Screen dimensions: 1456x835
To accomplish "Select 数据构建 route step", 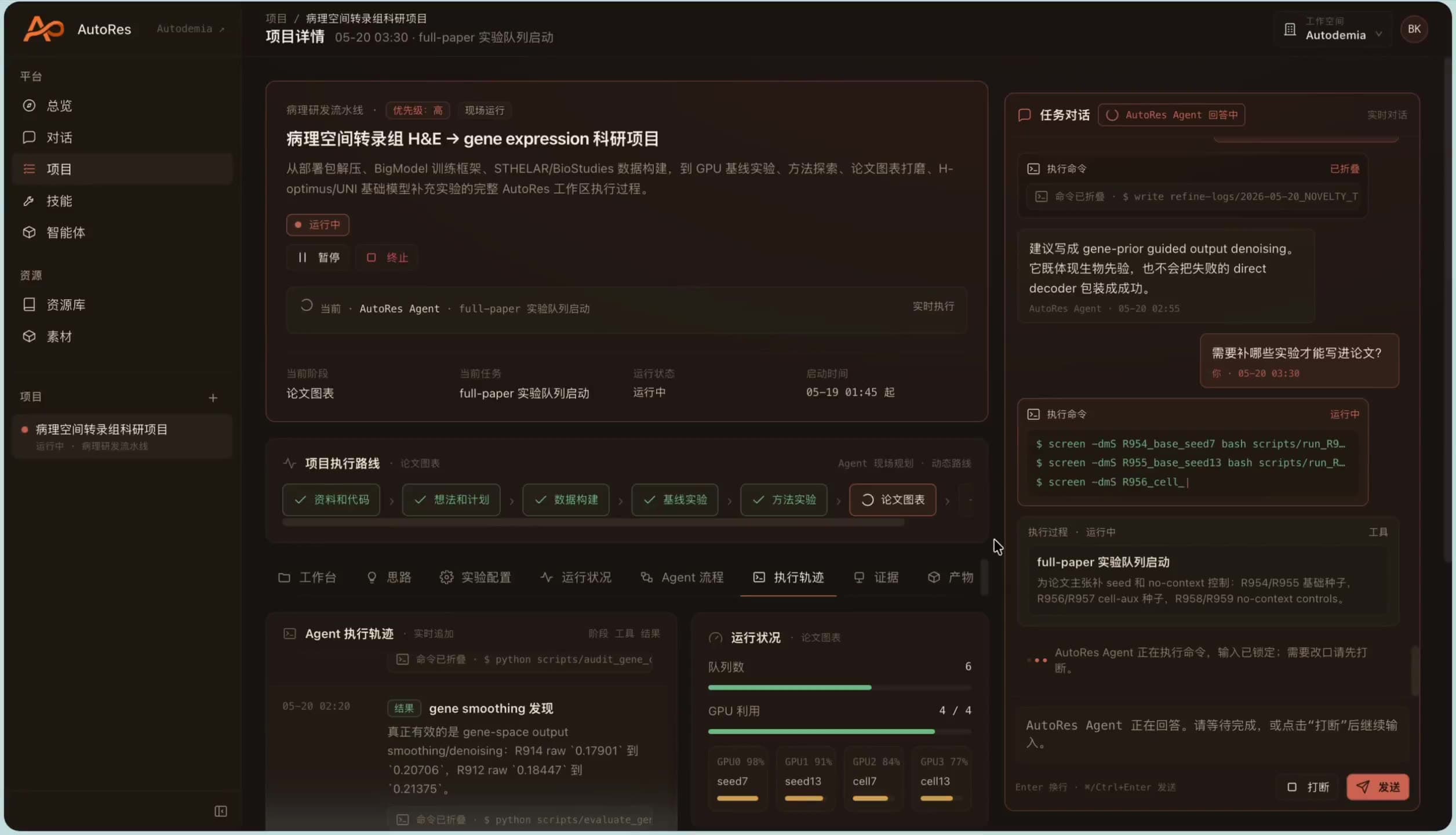I will pyautogui.click(x=566, y=499).
